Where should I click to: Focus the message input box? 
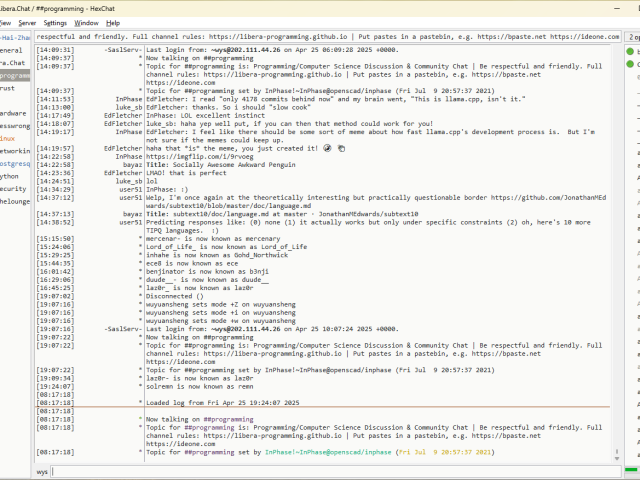[x=330, y=470]
